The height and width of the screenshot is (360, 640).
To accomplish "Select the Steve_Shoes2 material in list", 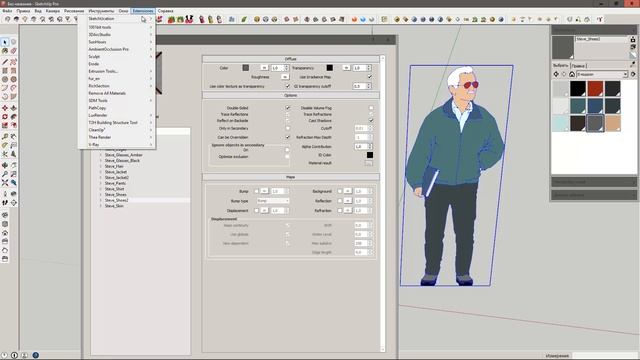I will click(117, 200).
